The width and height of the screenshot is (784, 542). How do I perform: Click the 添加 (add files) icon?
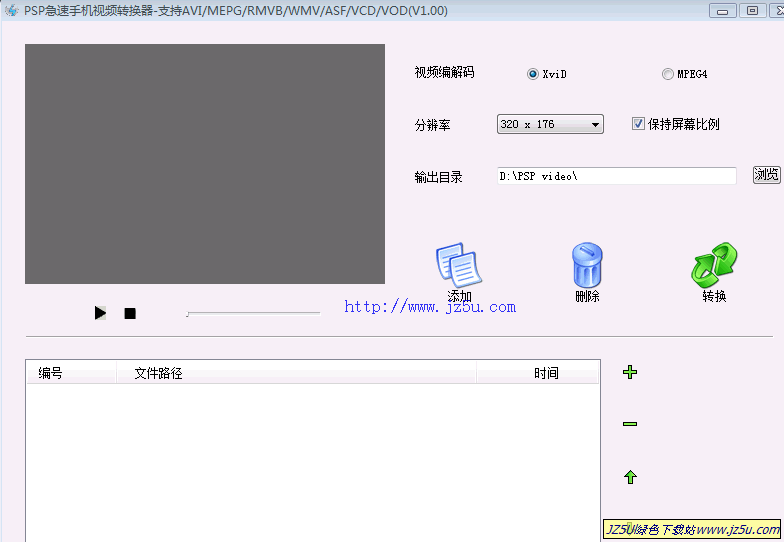[459, 266]
